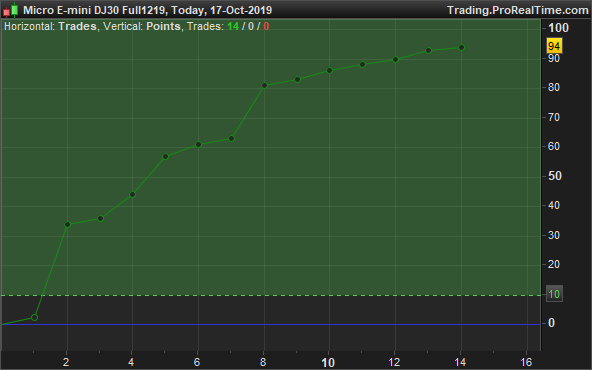Viewport: 592px width, 370px height.
Task: Select the data point at trade 10
Action: coord(330,71)
